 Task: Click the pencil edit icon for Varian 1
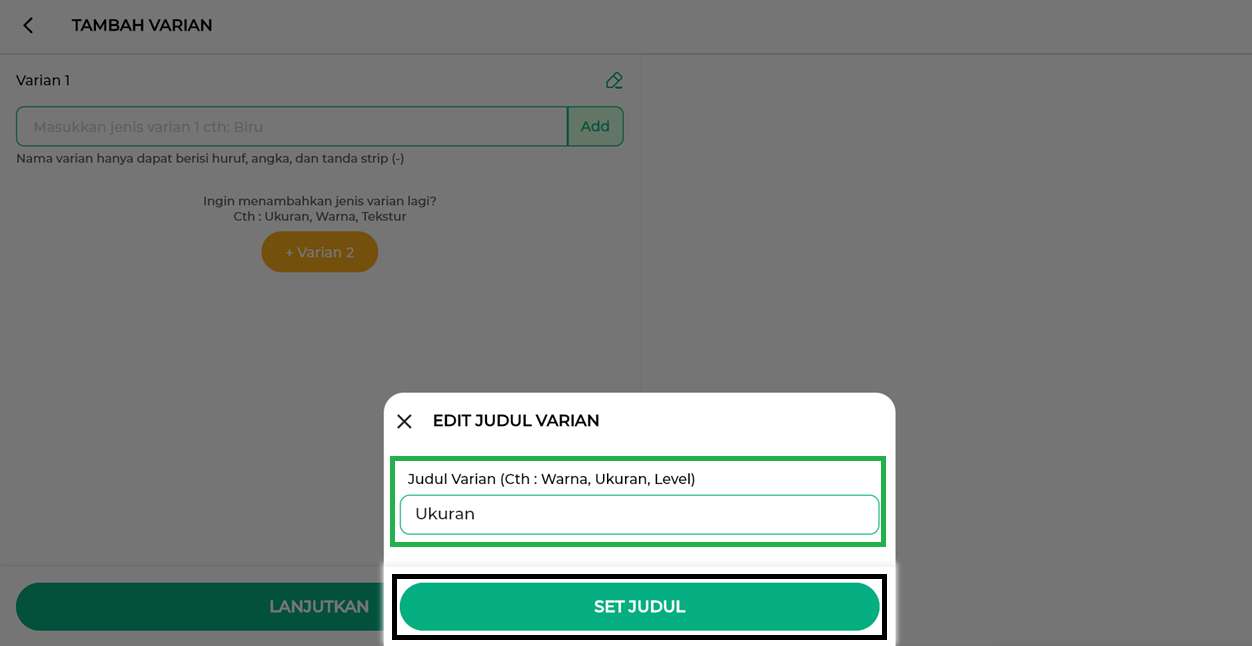click(x=614, y=80)
